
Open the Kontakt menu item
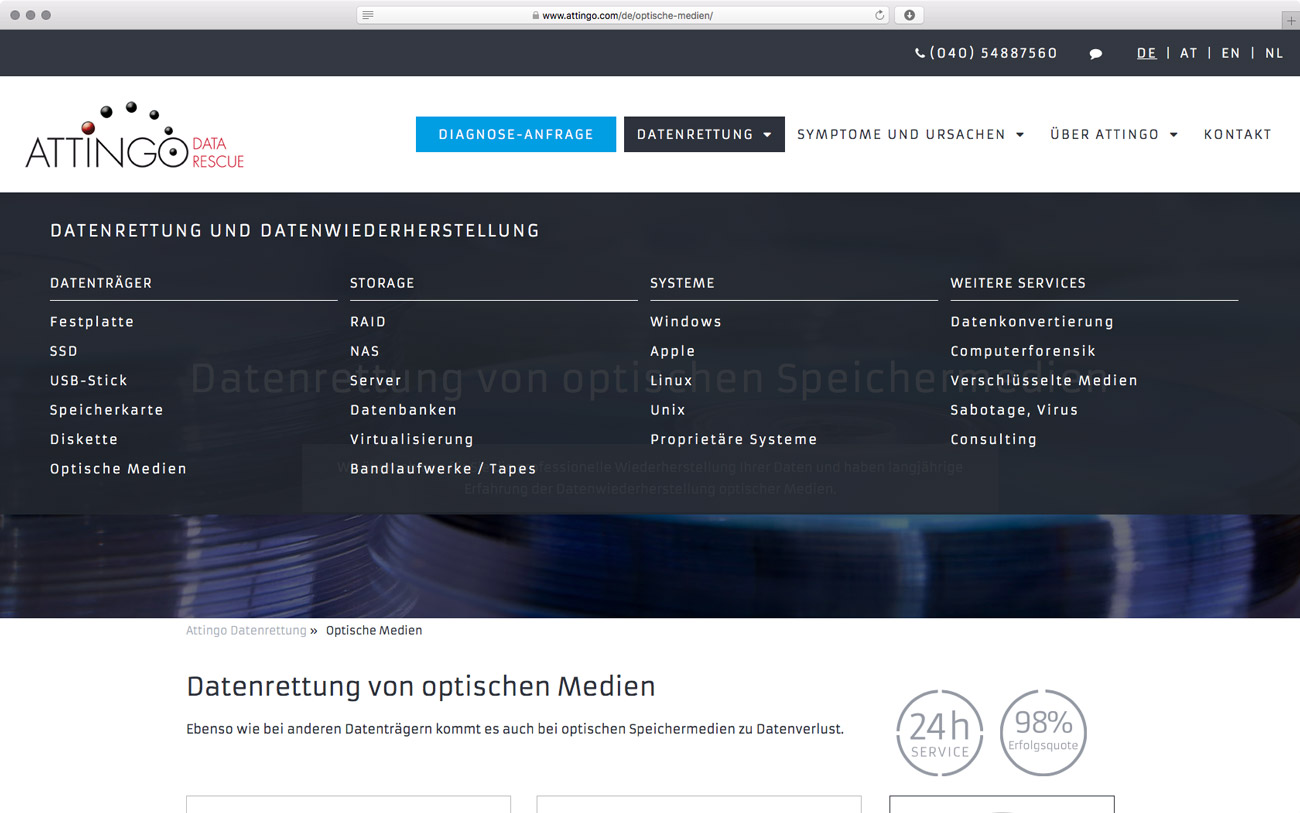(x=1237, y=135)
